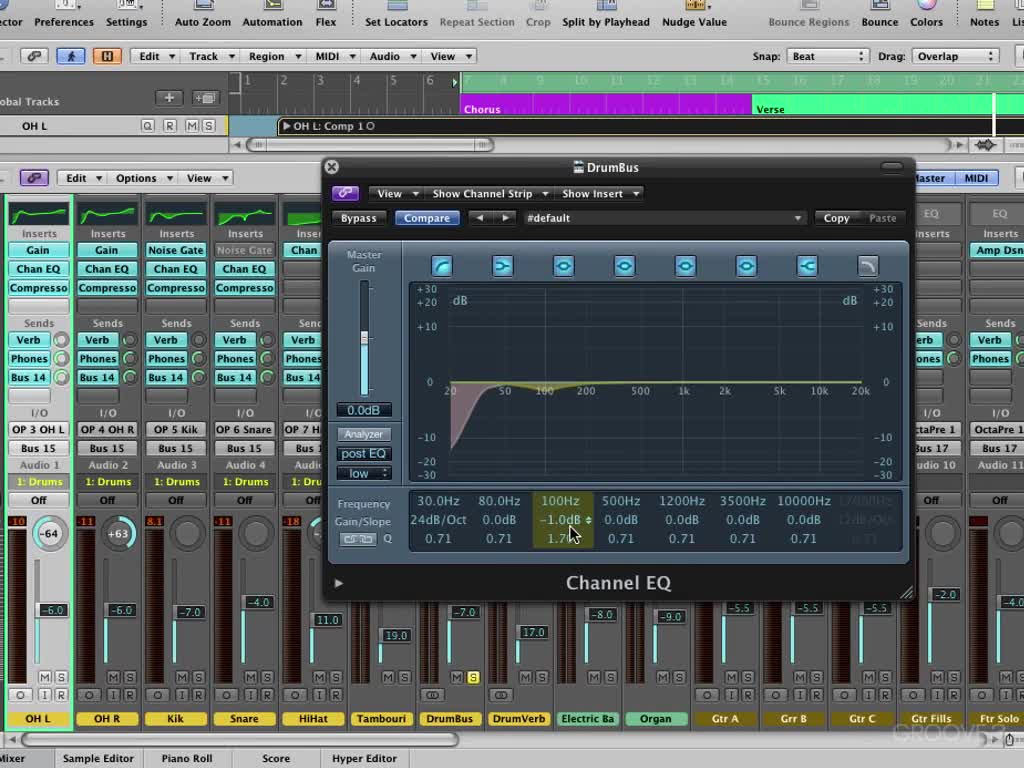Image resolution: width=1024 pixels, height=768 pixels.
Task: Toggle the high shelf band icon
Action: click(x=807, y=266)
